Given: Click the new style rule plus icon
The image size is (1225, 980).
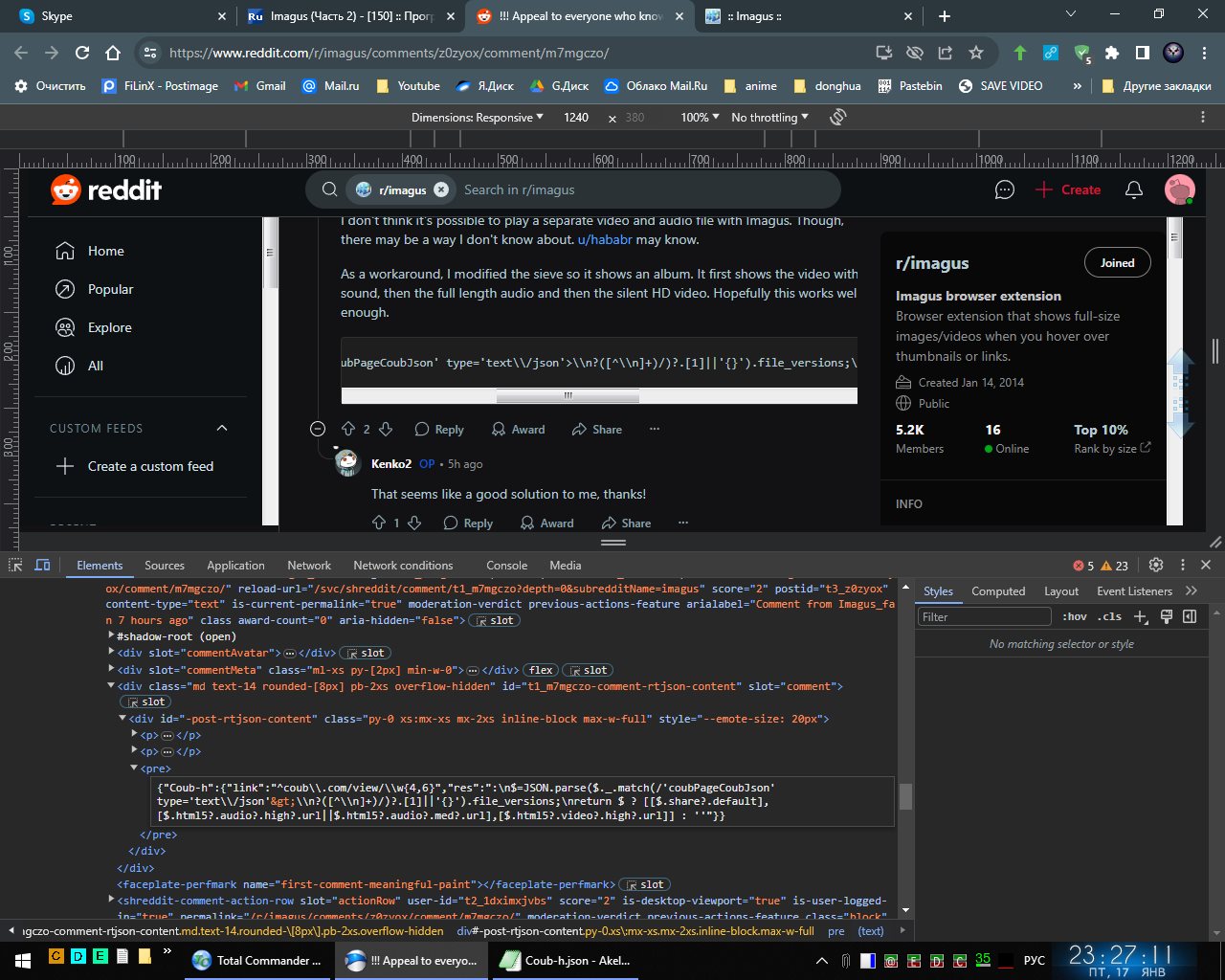Looking at the screenshot, I should point(1141,616).
